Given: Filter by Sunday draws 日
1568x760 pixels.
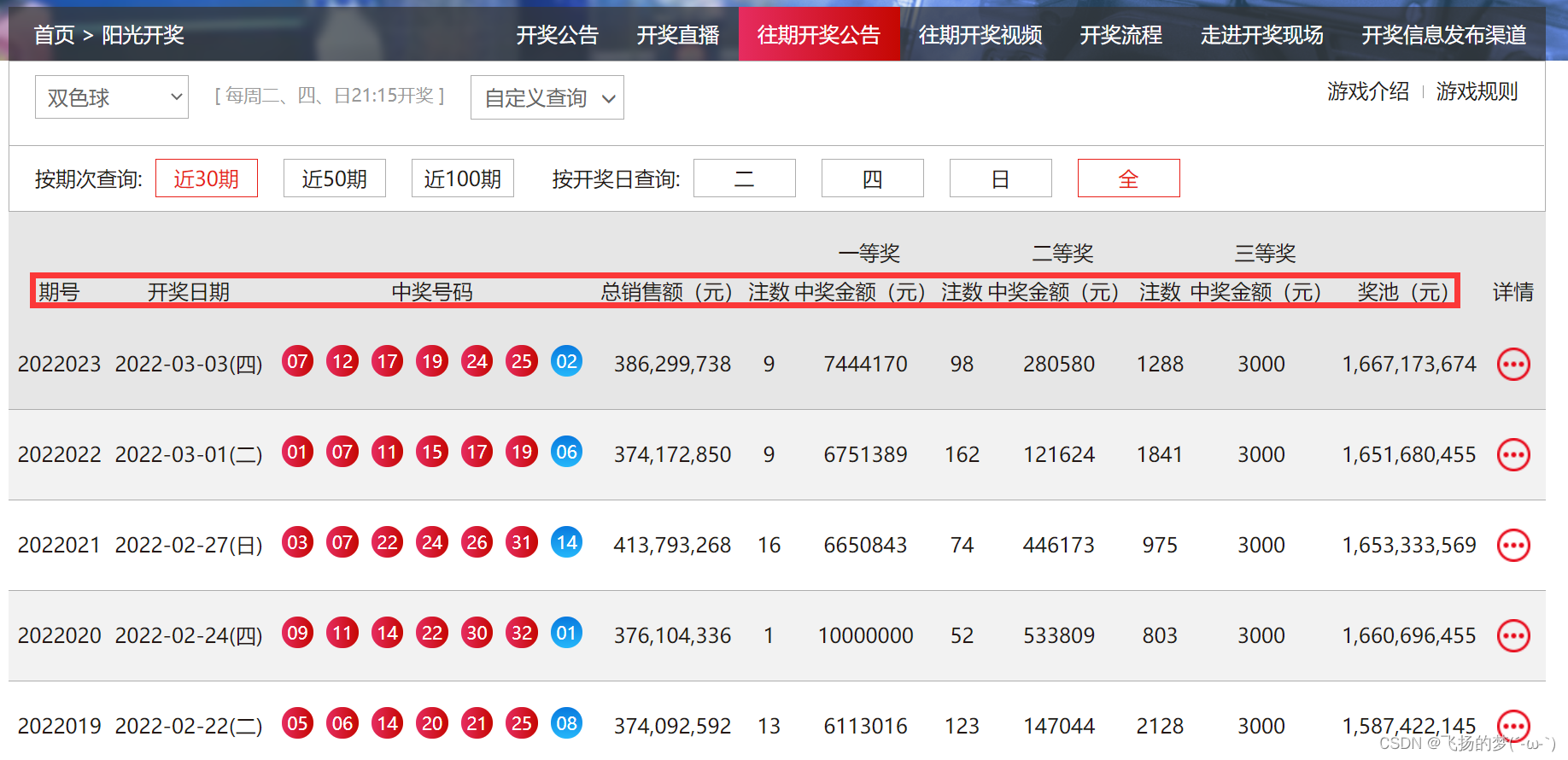Looking at the screenshot, I should (1001, 178).
